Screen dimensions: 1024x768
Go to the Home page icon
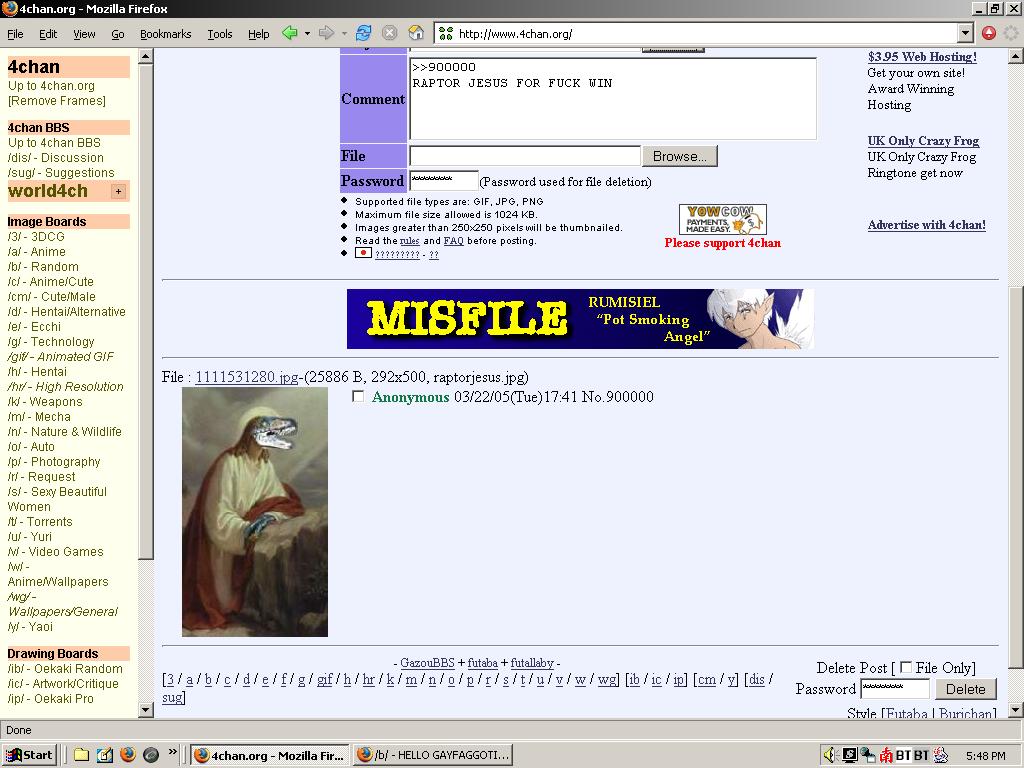click(x=416, y=33)
